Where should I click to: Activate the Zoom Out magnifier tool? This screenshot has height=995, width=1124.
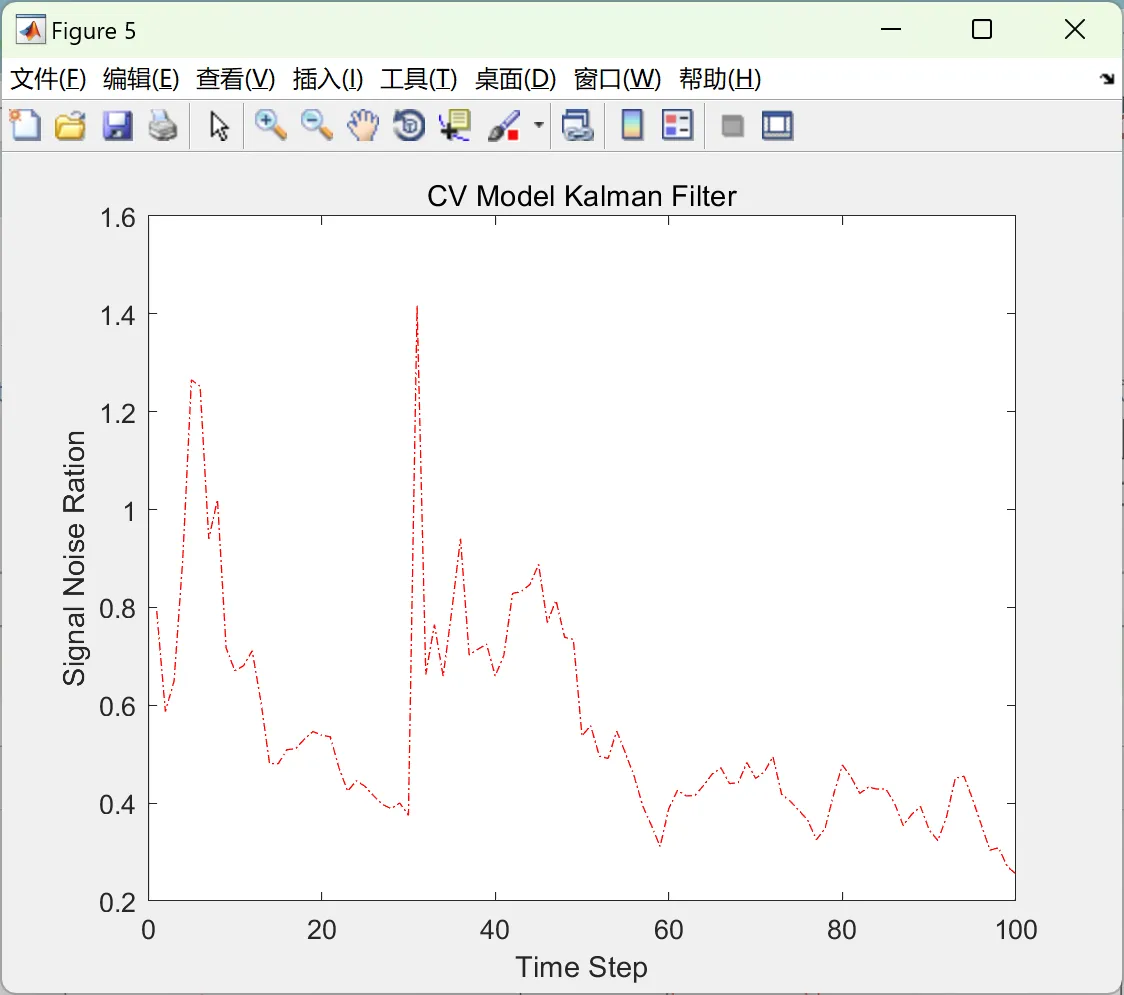(316, 125)
